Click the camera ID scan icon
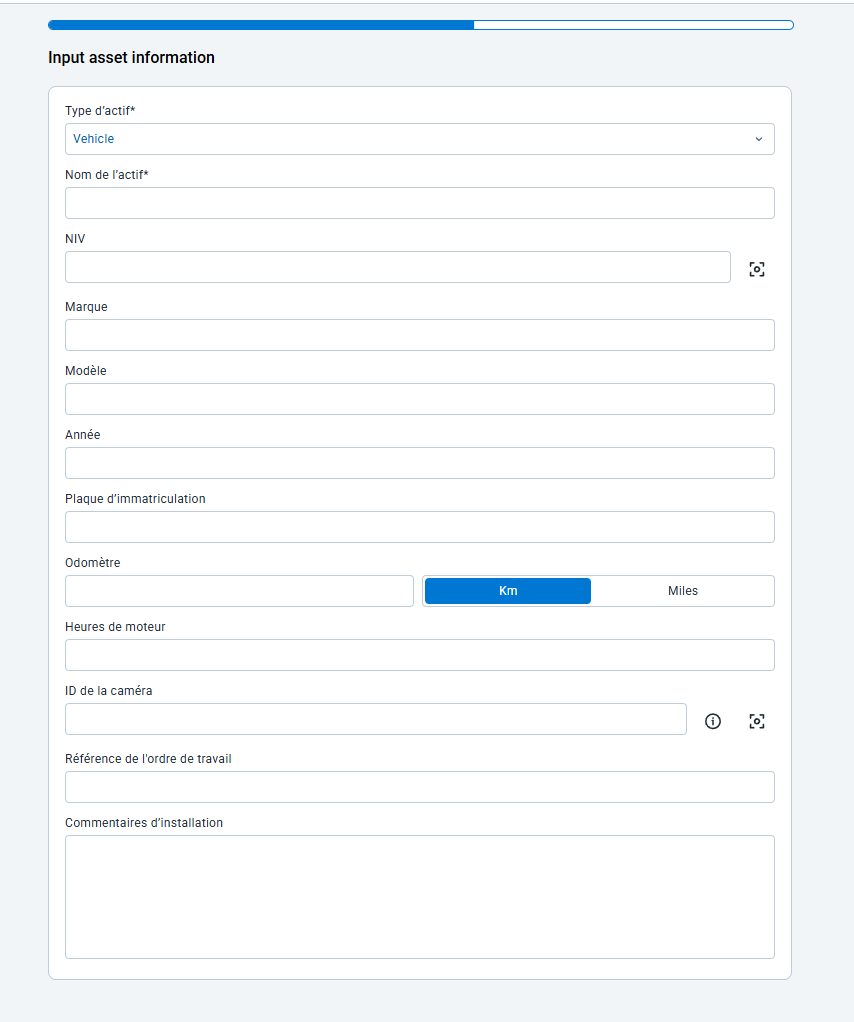 [x=757, y=721]
